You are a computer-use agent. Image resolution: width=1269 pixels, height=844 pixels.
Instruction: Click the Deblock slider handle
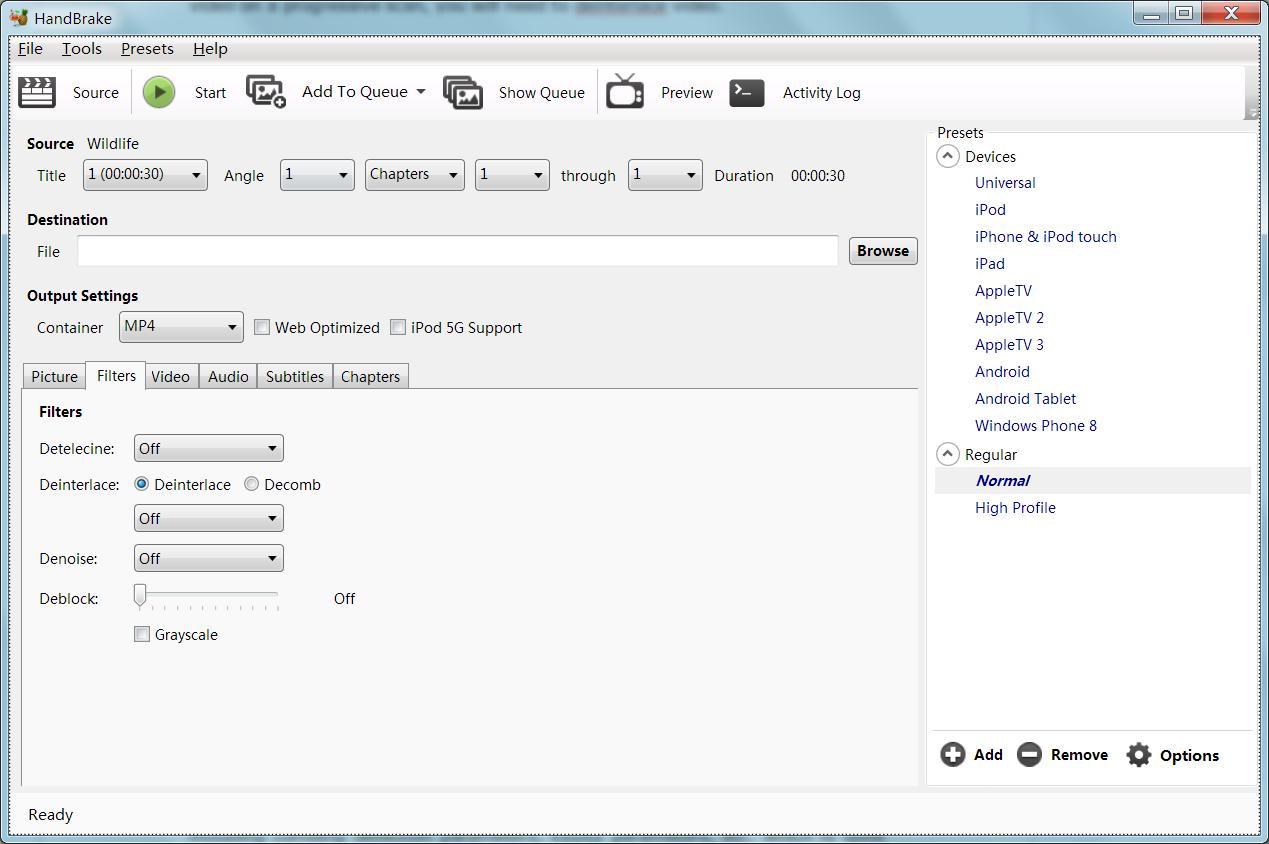coord(140,596)
